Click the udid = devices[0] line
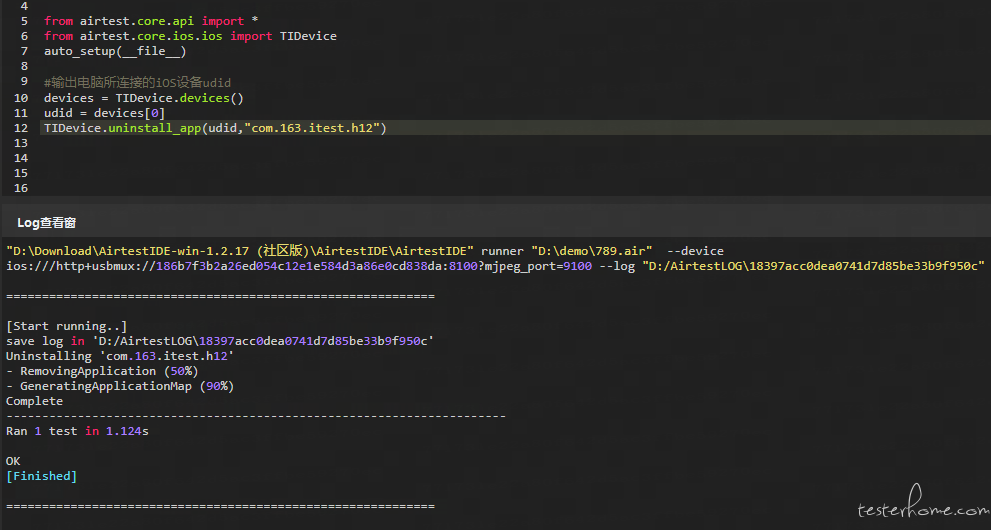This screenshot has width=991, height=530. [104, 113]
